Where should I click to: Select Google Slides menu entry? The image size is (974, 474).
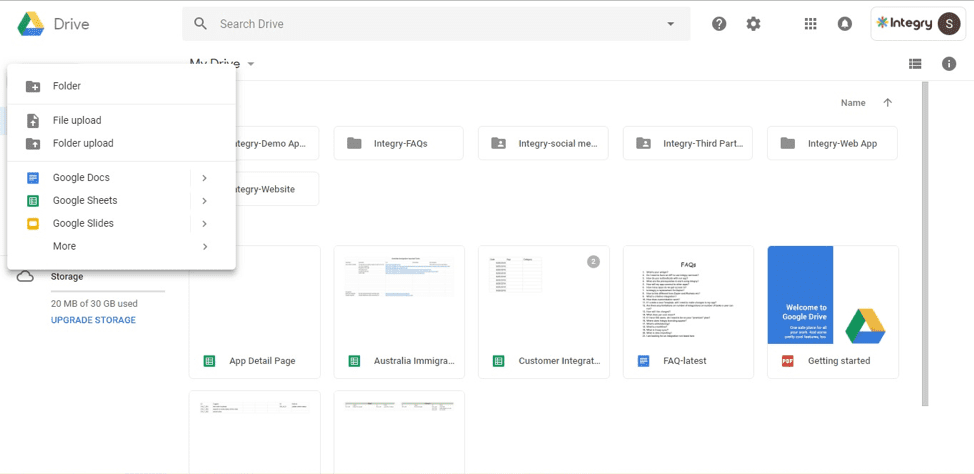pyautogui.click(x=121, y=224)
